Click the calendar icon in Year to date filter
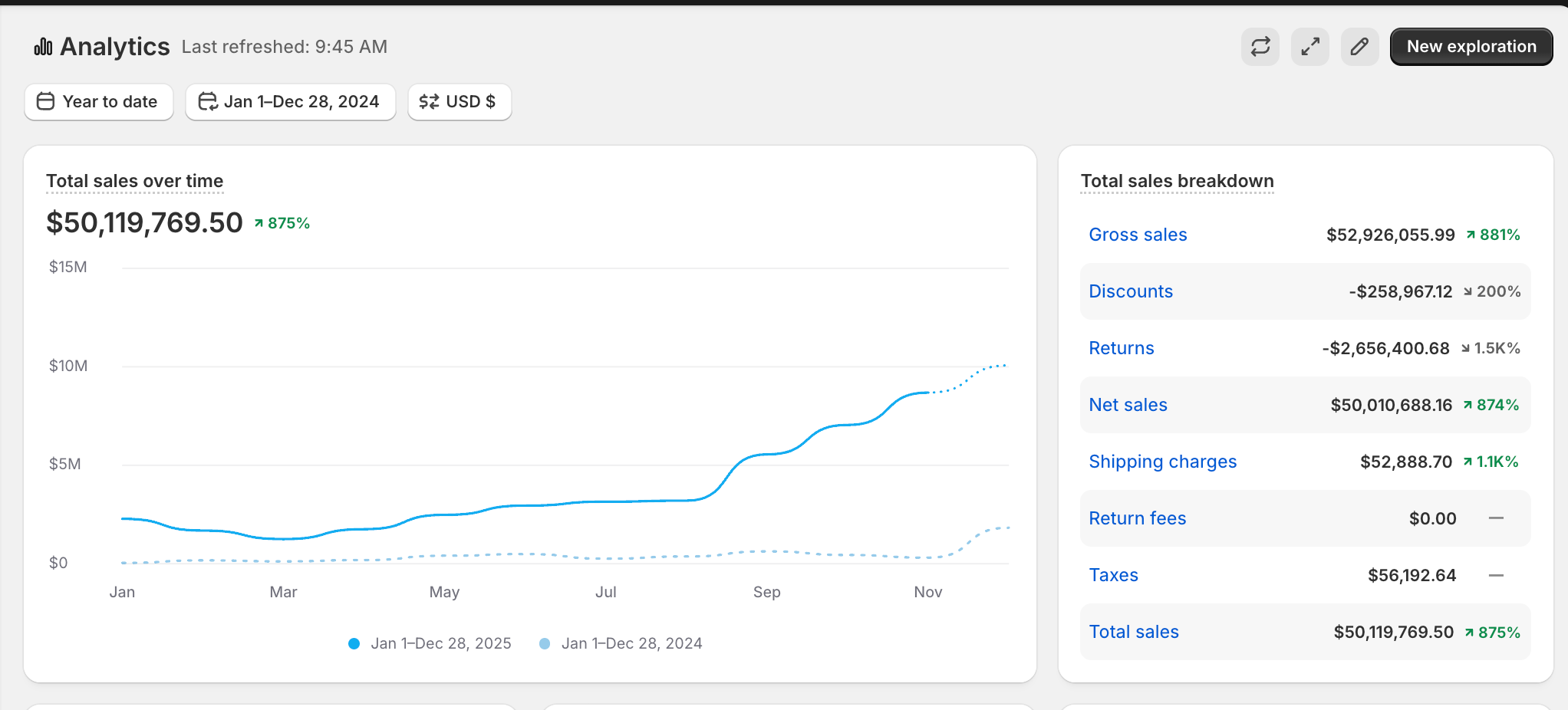The width and height of the screenshot is (1568, 710). (x=46, y=101)
